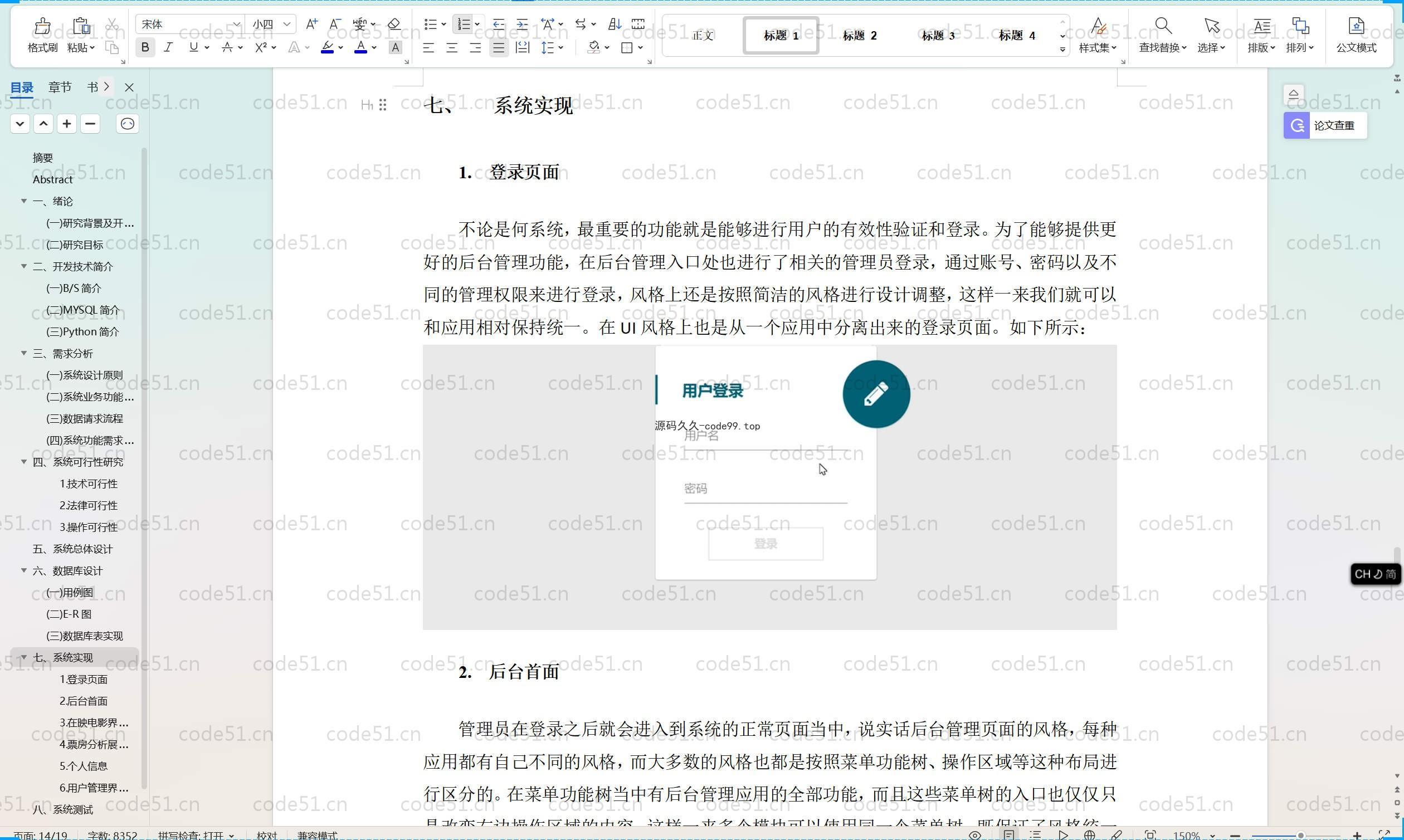Image resolution: width=1404 pixels, height=840 pixels.
Task: Toggle numbered list button
Action: pyautogui.click(x=464, y=25)
